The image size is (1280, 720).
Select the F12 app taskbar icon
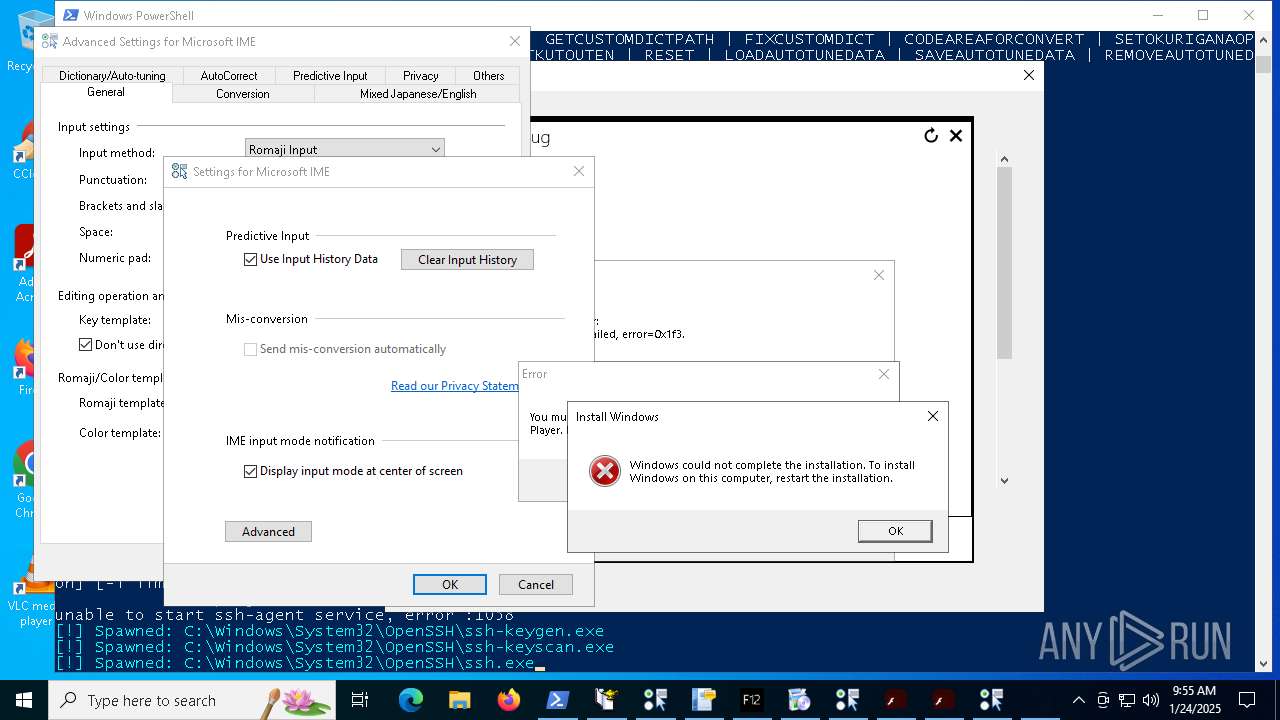tap(751, 700)
